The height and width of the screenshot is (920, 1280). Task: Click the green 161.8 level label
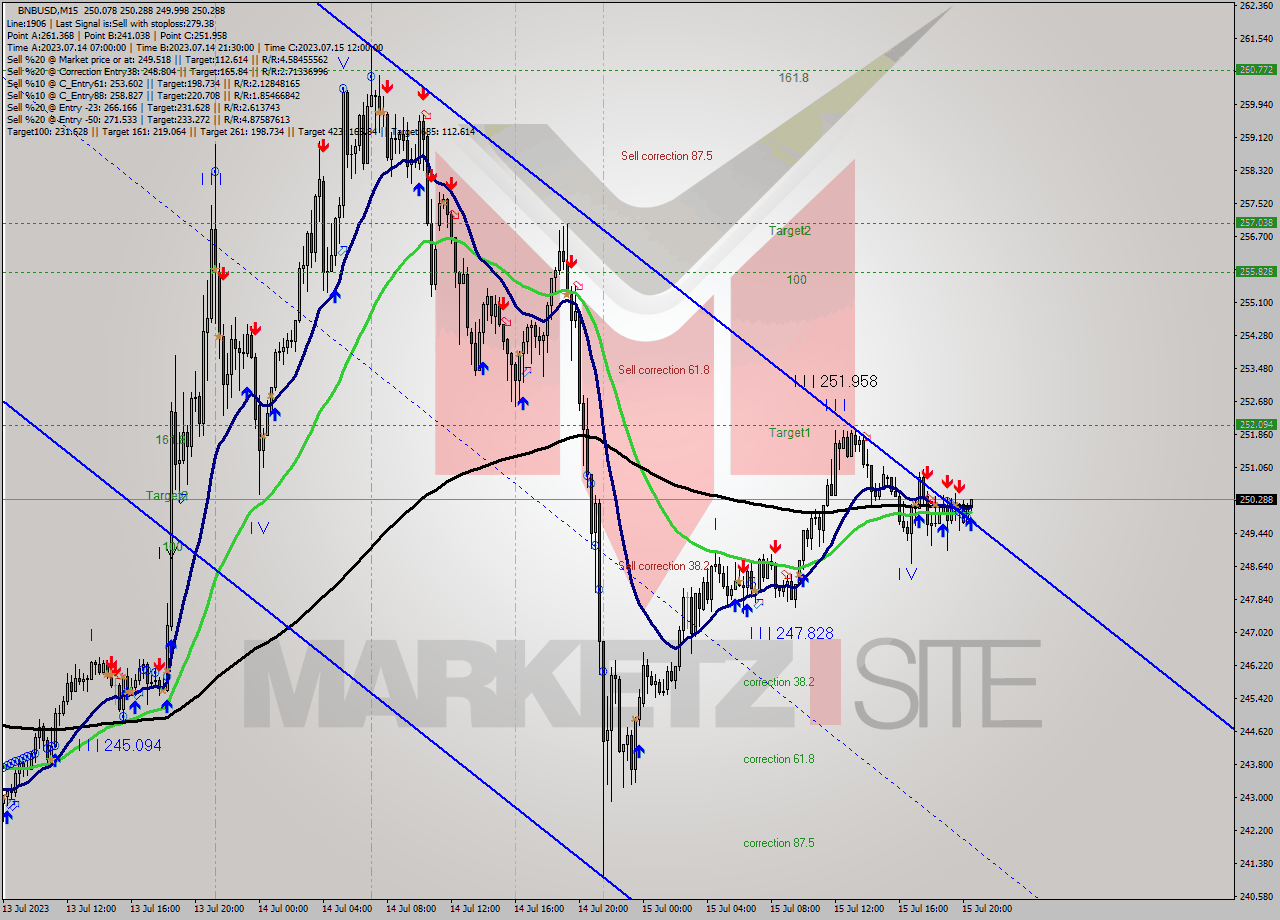(794, 77)
